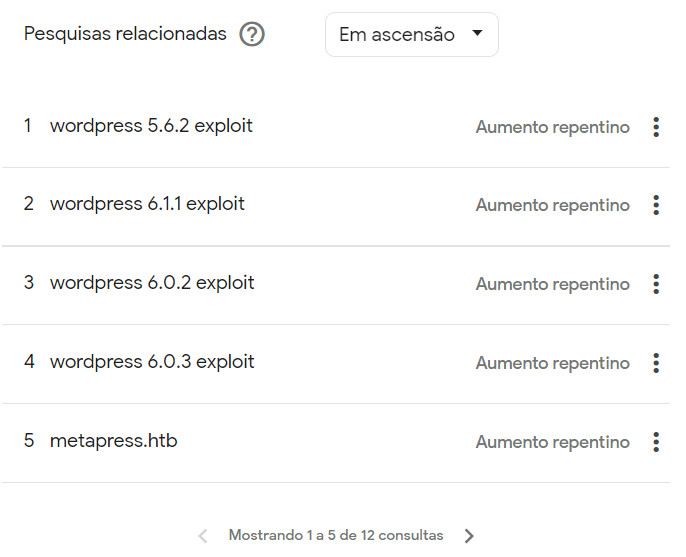This screenshot has width=686, height=557.
Task: Open the Em ascensão dropdown
Action: pos(412,35)
